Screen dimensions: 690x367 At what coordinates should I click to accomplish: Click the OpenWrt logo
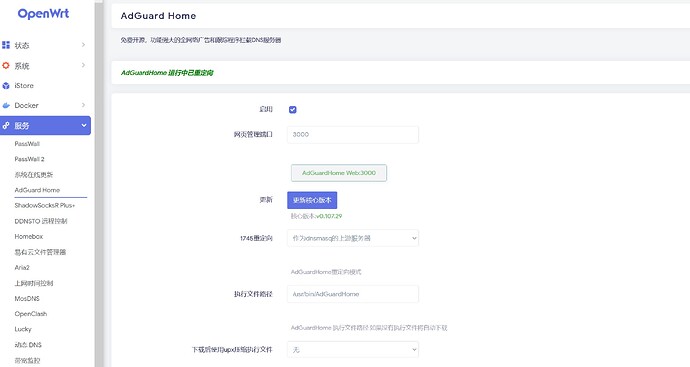click(43, 14)
